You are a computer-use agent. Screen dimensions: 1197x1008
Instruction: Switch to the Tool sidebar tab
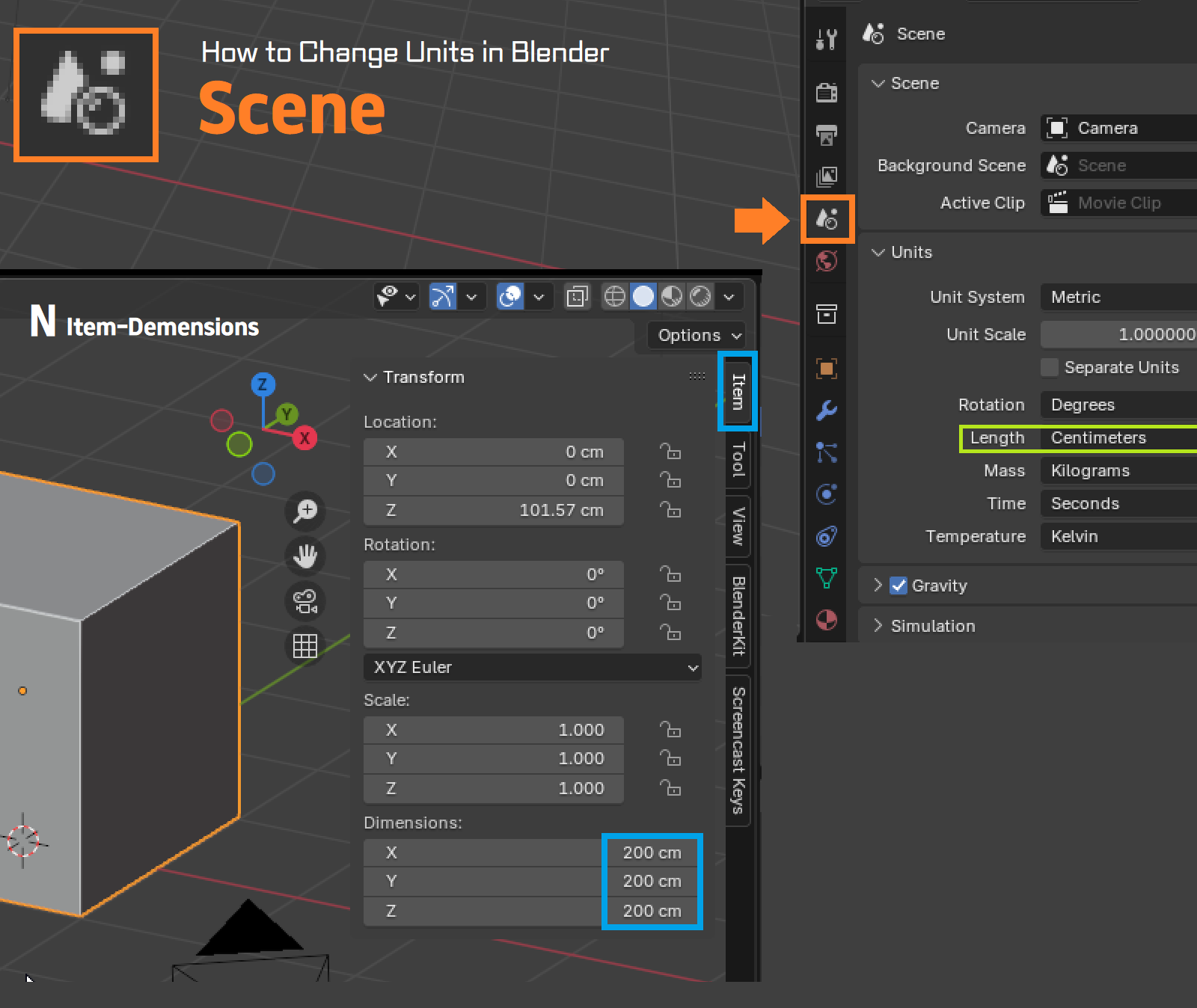point(738,459)
